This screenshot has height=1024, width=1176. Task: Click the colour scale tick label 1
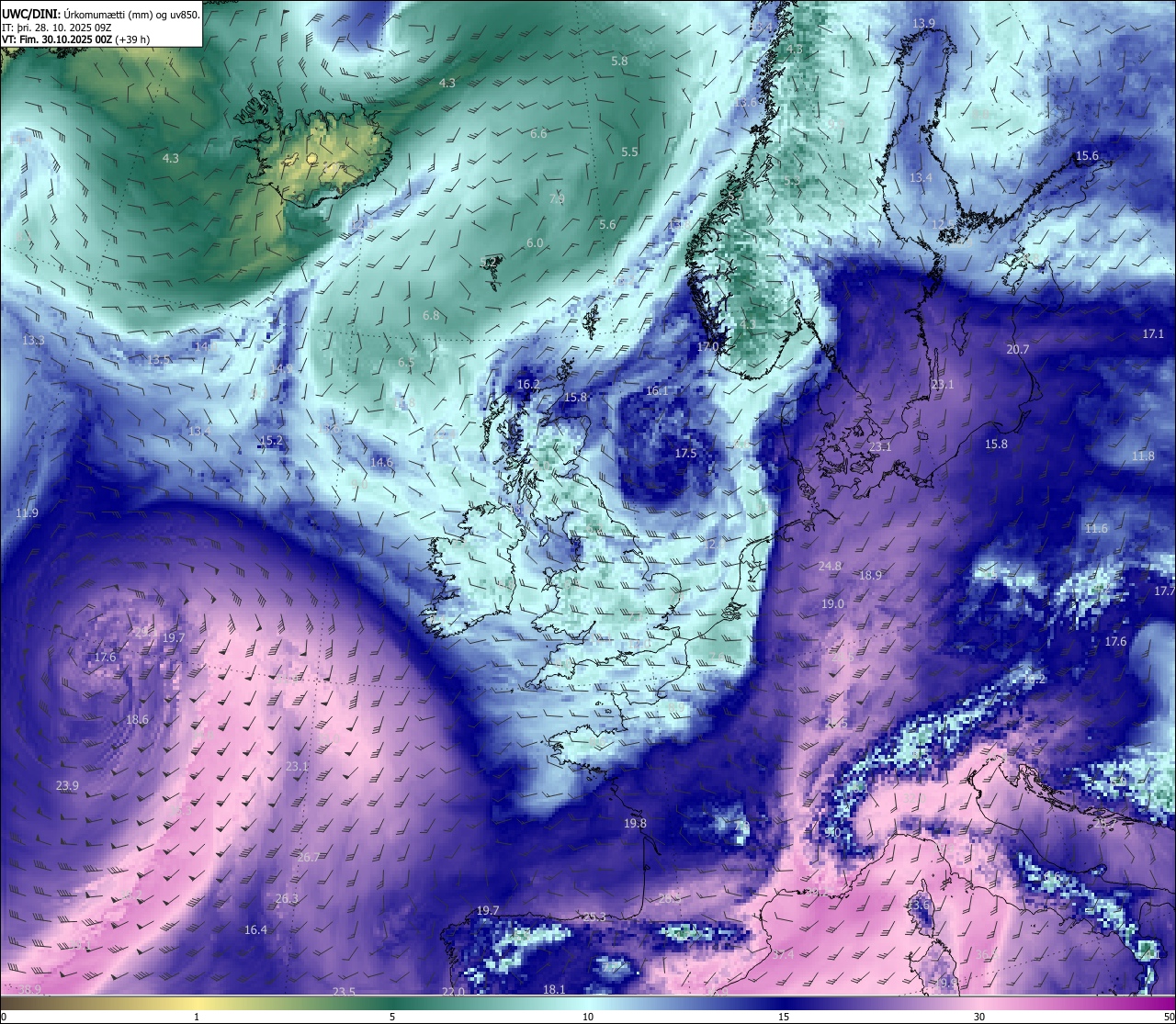[197, 1017]
